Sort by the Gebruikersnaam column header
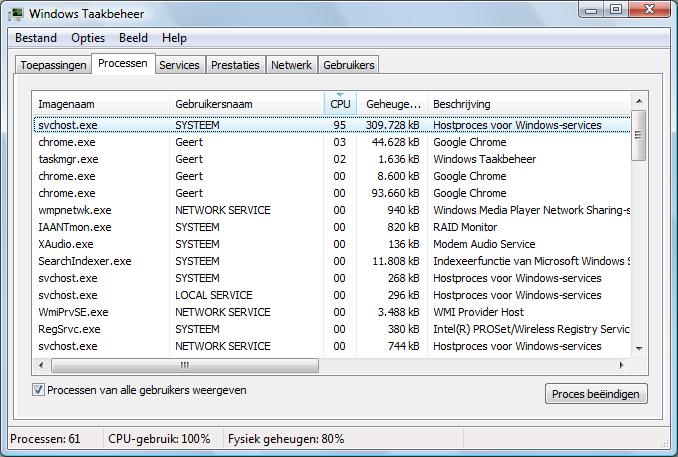 [246, 104]
